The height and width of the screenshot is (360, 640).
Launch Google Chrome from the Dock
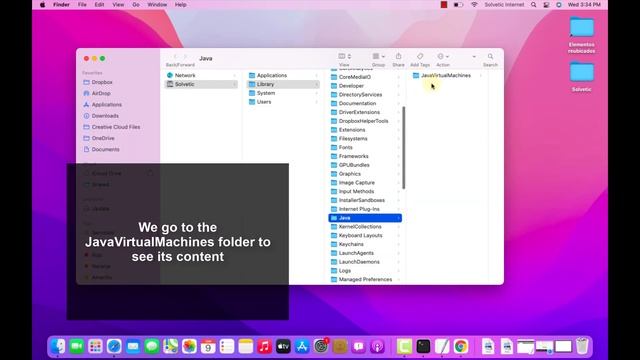tap(461, 346)
